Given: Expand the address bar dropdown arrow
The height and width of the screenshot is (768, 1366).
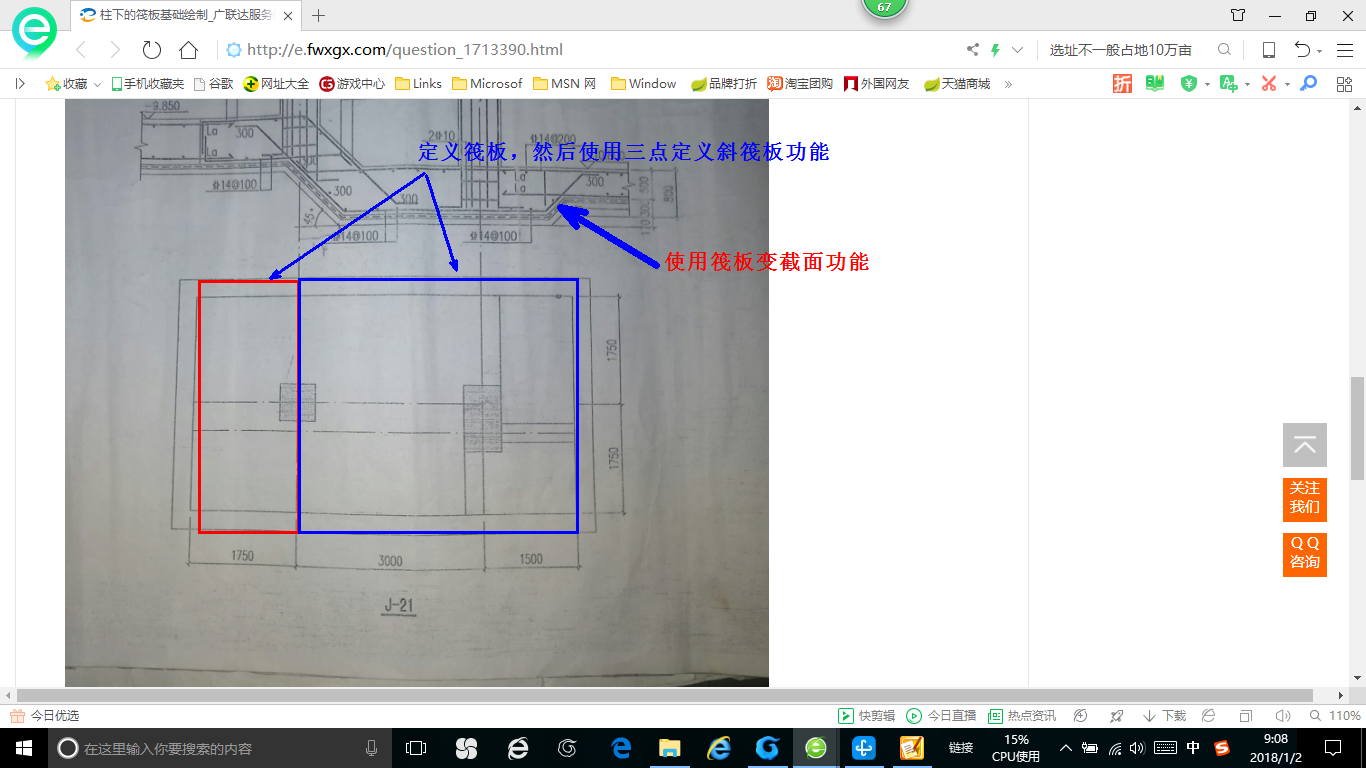Looking at the screenshot, I should pyautogui.click(x=1018, y=50).
